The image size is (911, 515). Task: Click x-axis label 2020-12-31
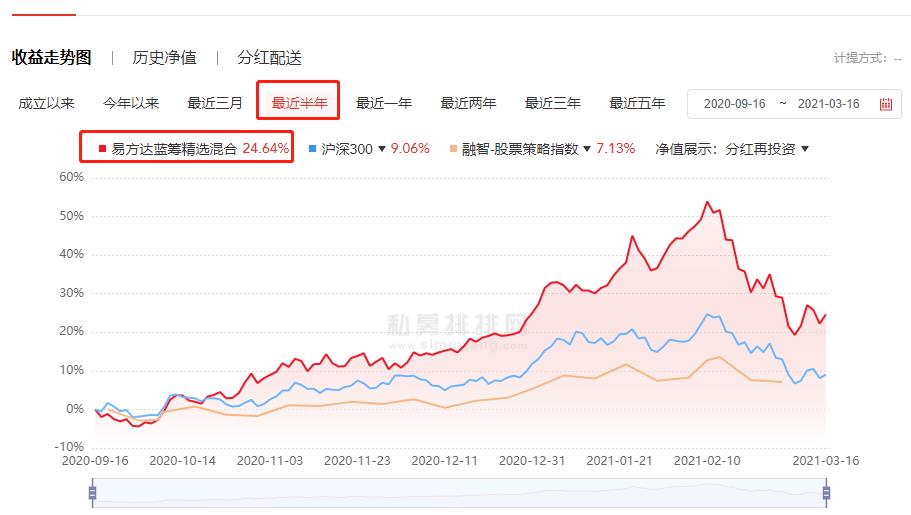[x=532, y=461]
